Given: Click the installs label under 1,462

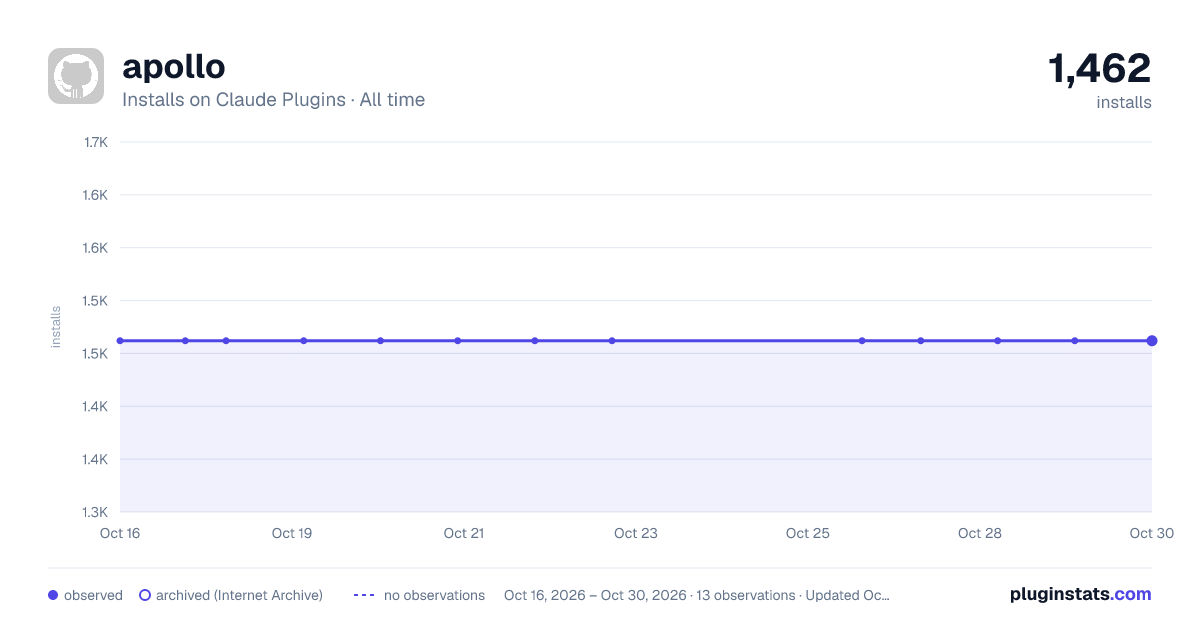Looking at the screenshot, I should point(1124,102).
